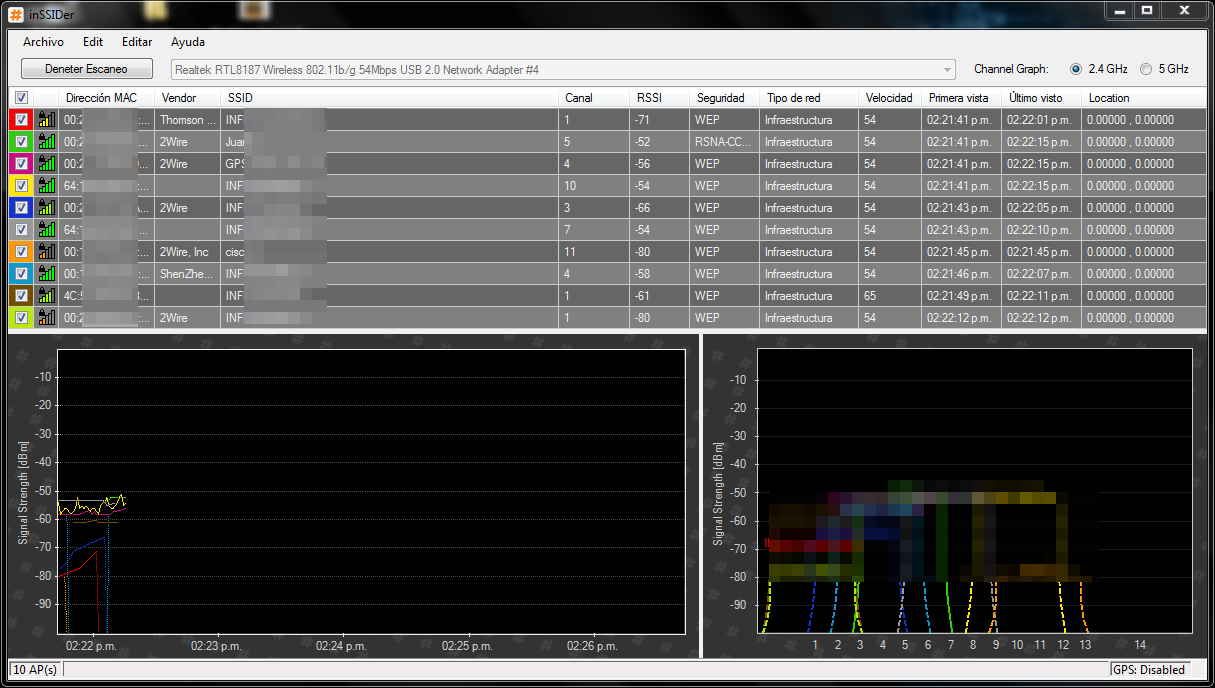Select the 5 GHz channel graph option

coord(1146,69)
